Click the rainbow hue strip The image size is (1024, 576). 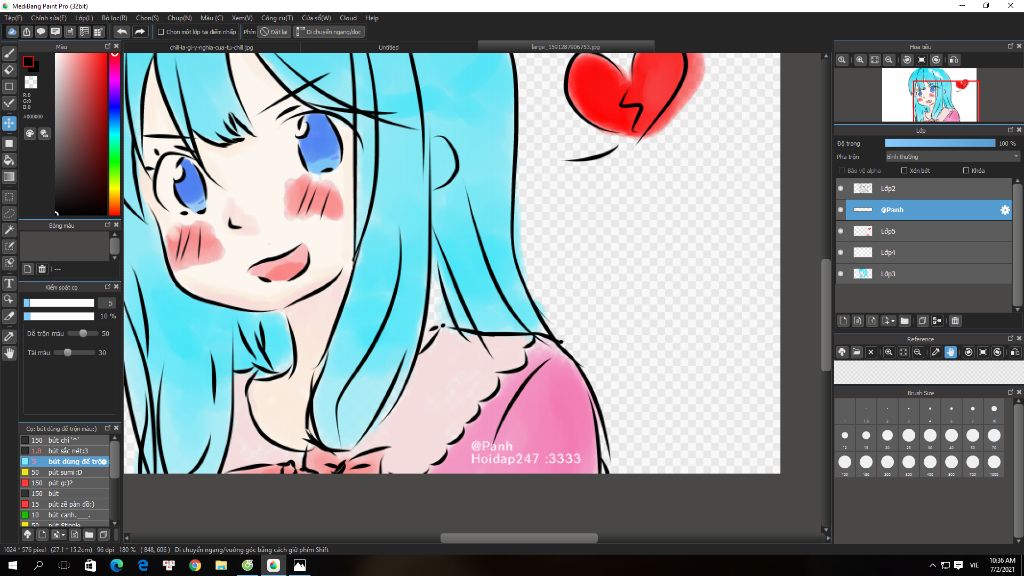click(114, 134)
